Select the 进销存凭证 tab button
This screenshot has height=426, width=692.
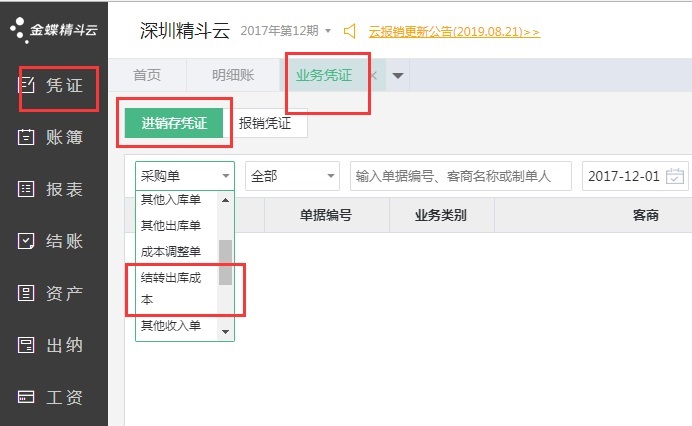pos(174,123)
